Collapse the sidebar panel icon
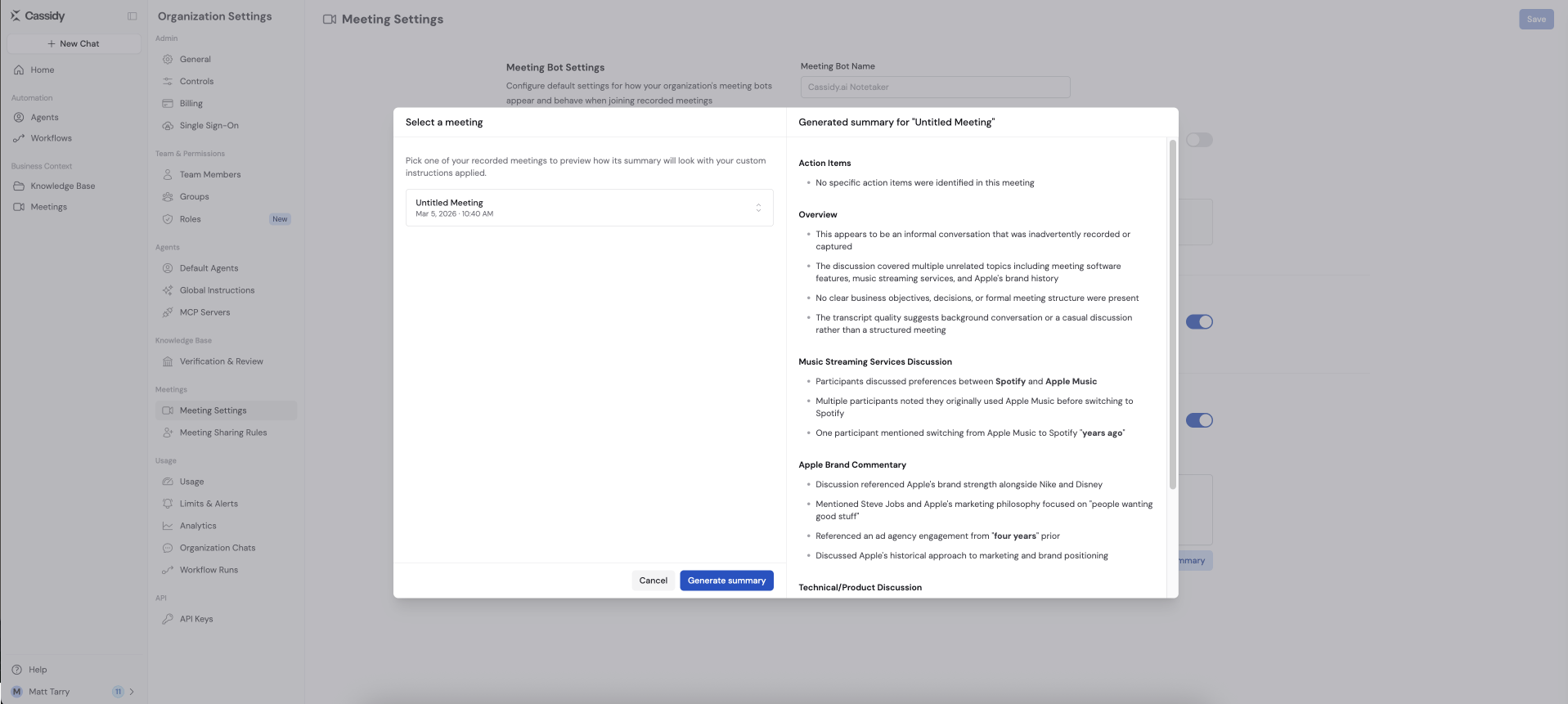 [133, 16]
